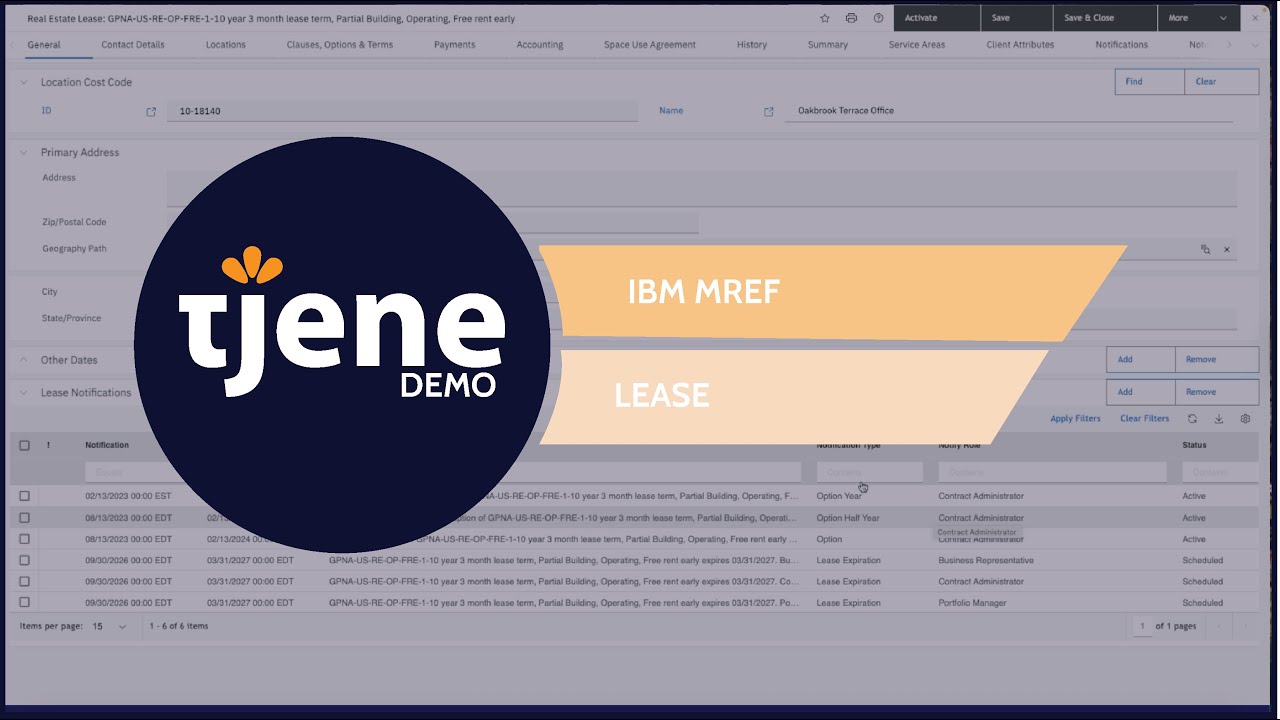Close the lease record with the X icon
The width and height of the screenshot is (1280, 720).
click(1255, 18)
